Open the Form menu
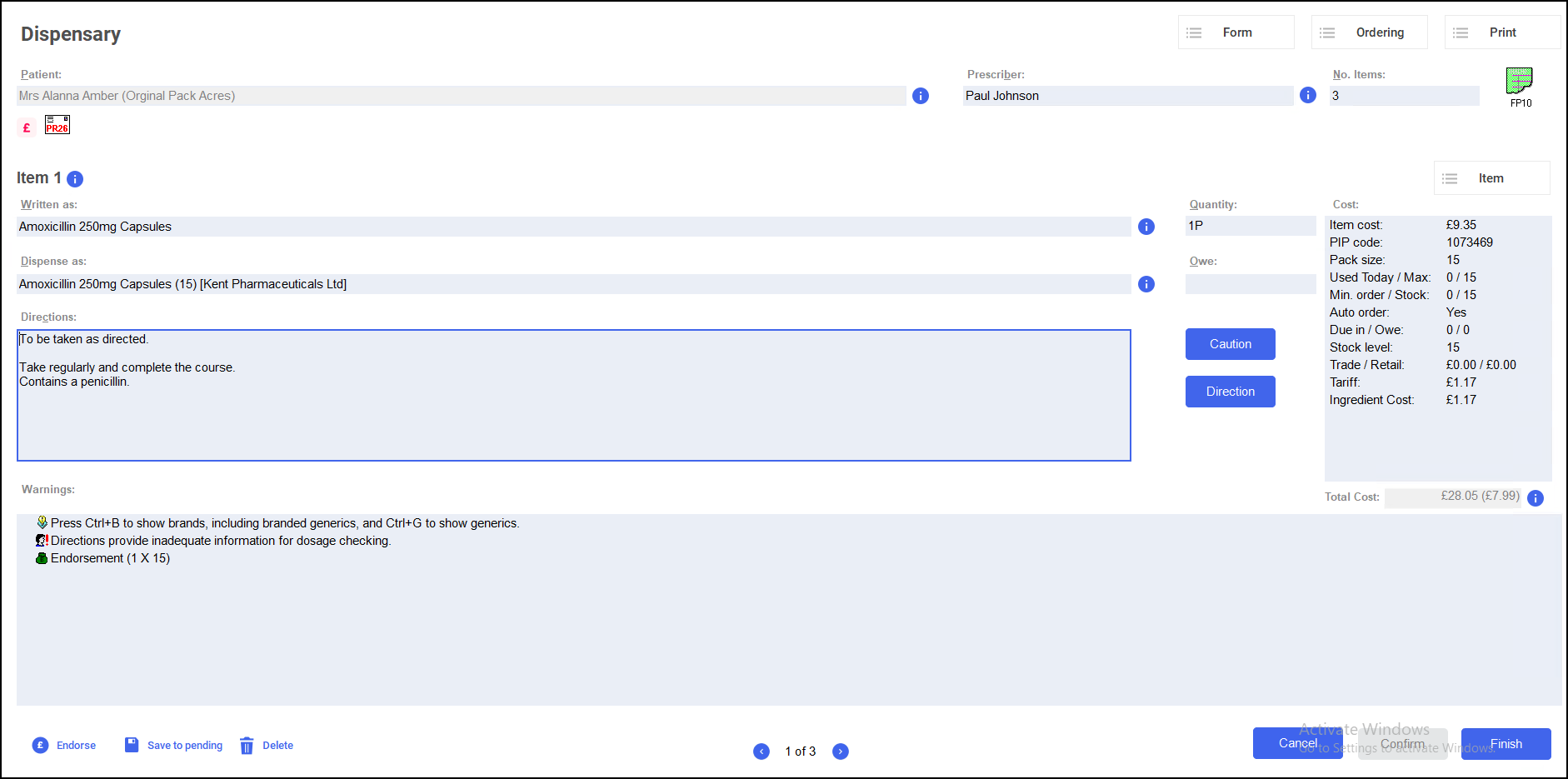The width and height of the screenshot is (1568, 779). pyautogui.click(x=1236, y=32)
